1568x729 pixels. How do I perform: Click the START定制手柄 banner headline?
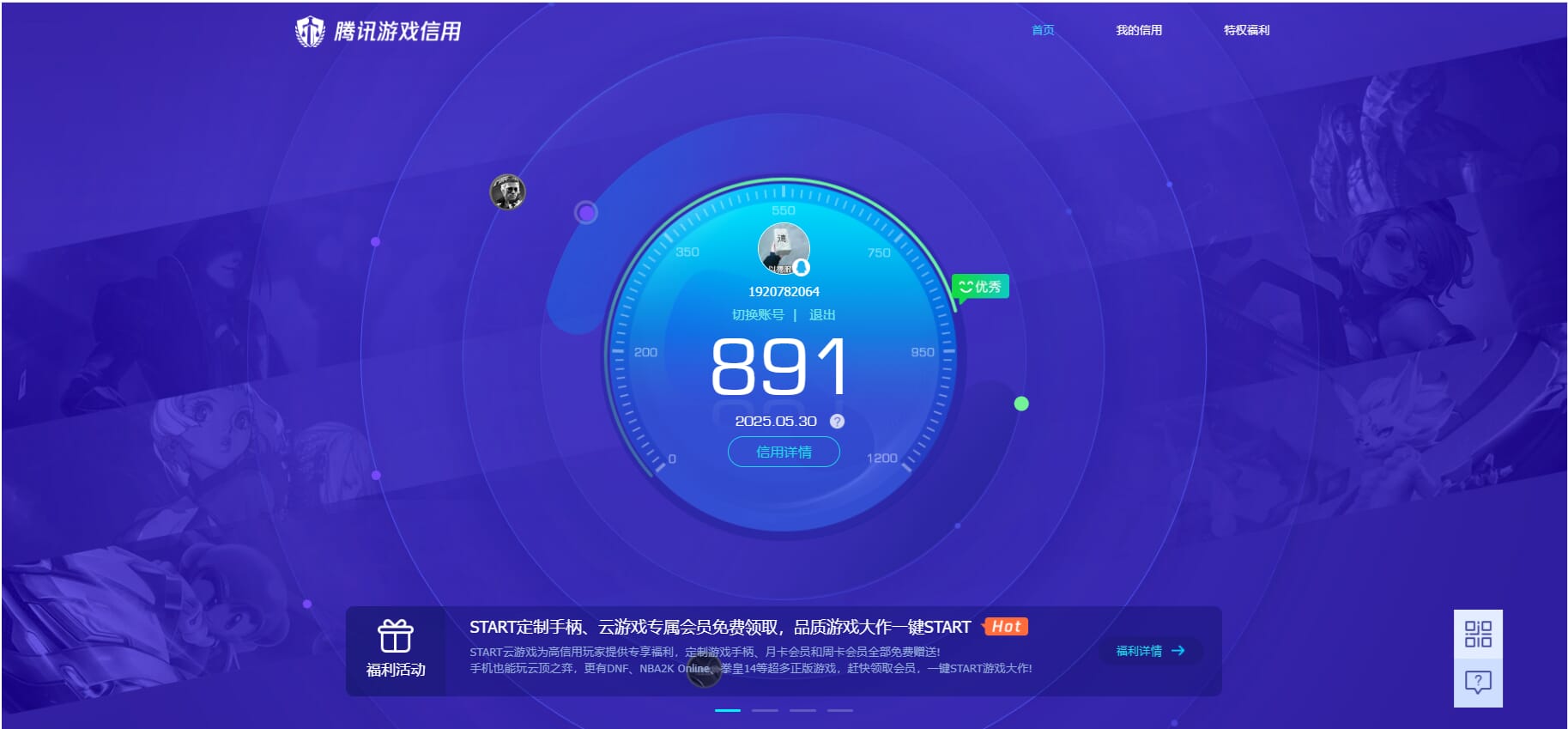tap(719, 627)
